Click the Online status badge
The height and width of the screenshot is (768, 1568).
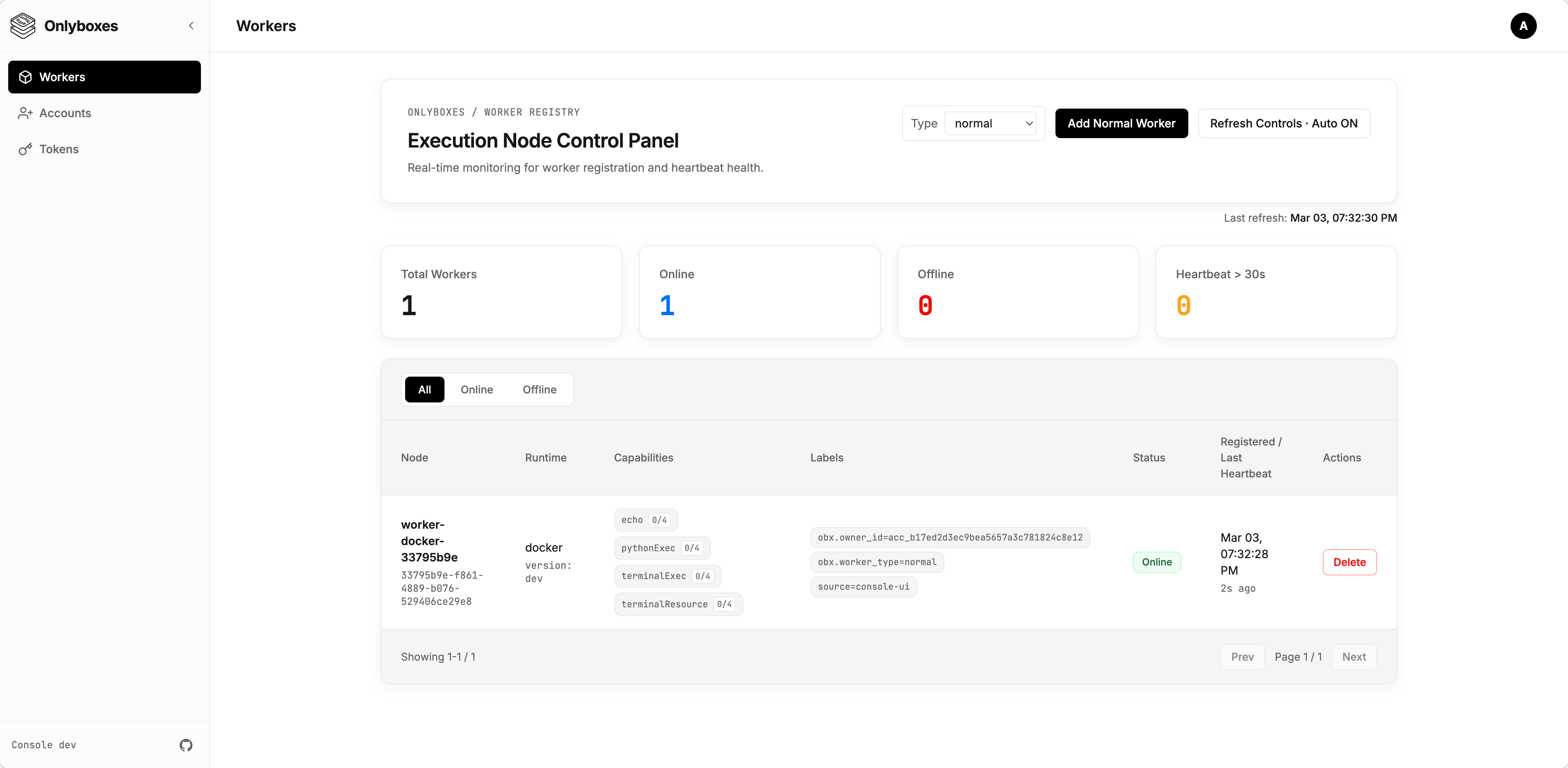coord(1156,562)
